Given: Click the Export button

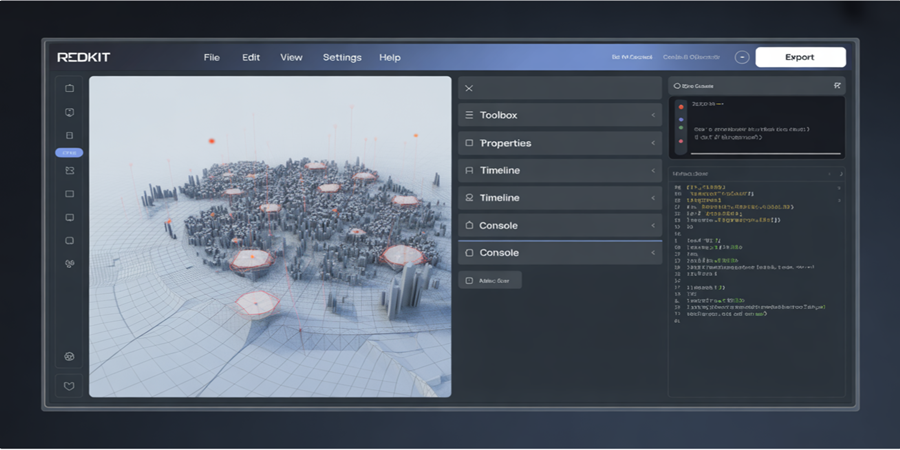Looking at the screenshot, I should coord(800,57).
